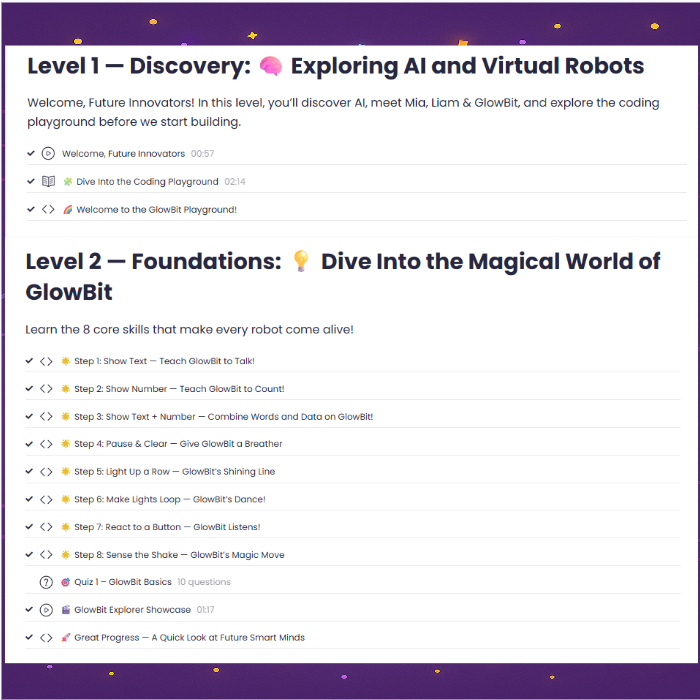This screenshot has width=700, height=700.
Task: Toggle the checkmark beside Step 6 lesson
Action: pos(30,499)
